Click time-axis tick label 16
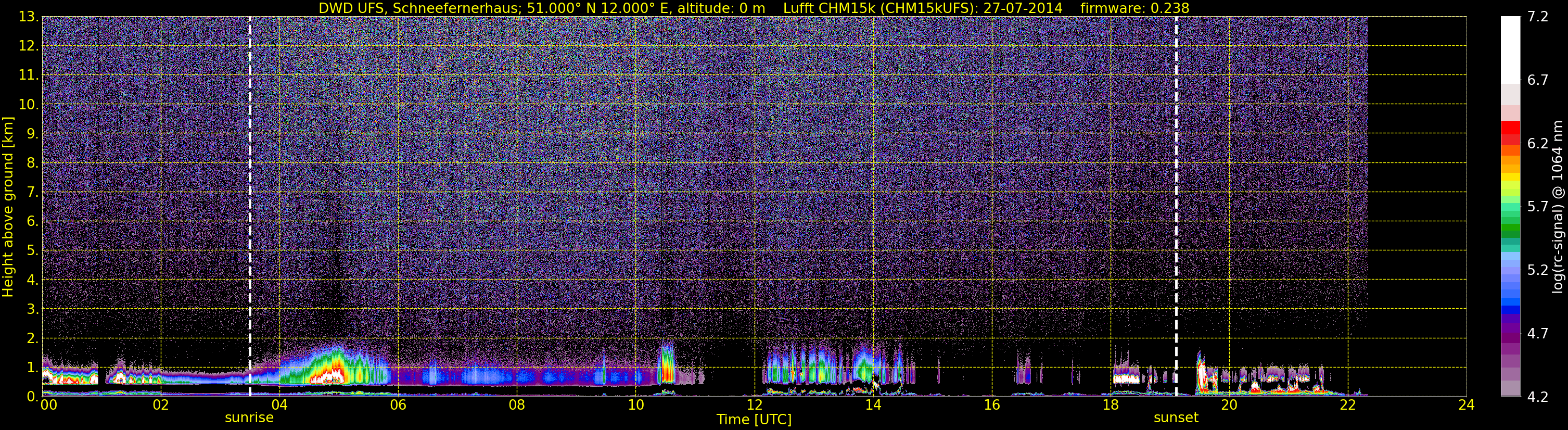This screenshot has height=430, width=1568. (x=991, y=405)
